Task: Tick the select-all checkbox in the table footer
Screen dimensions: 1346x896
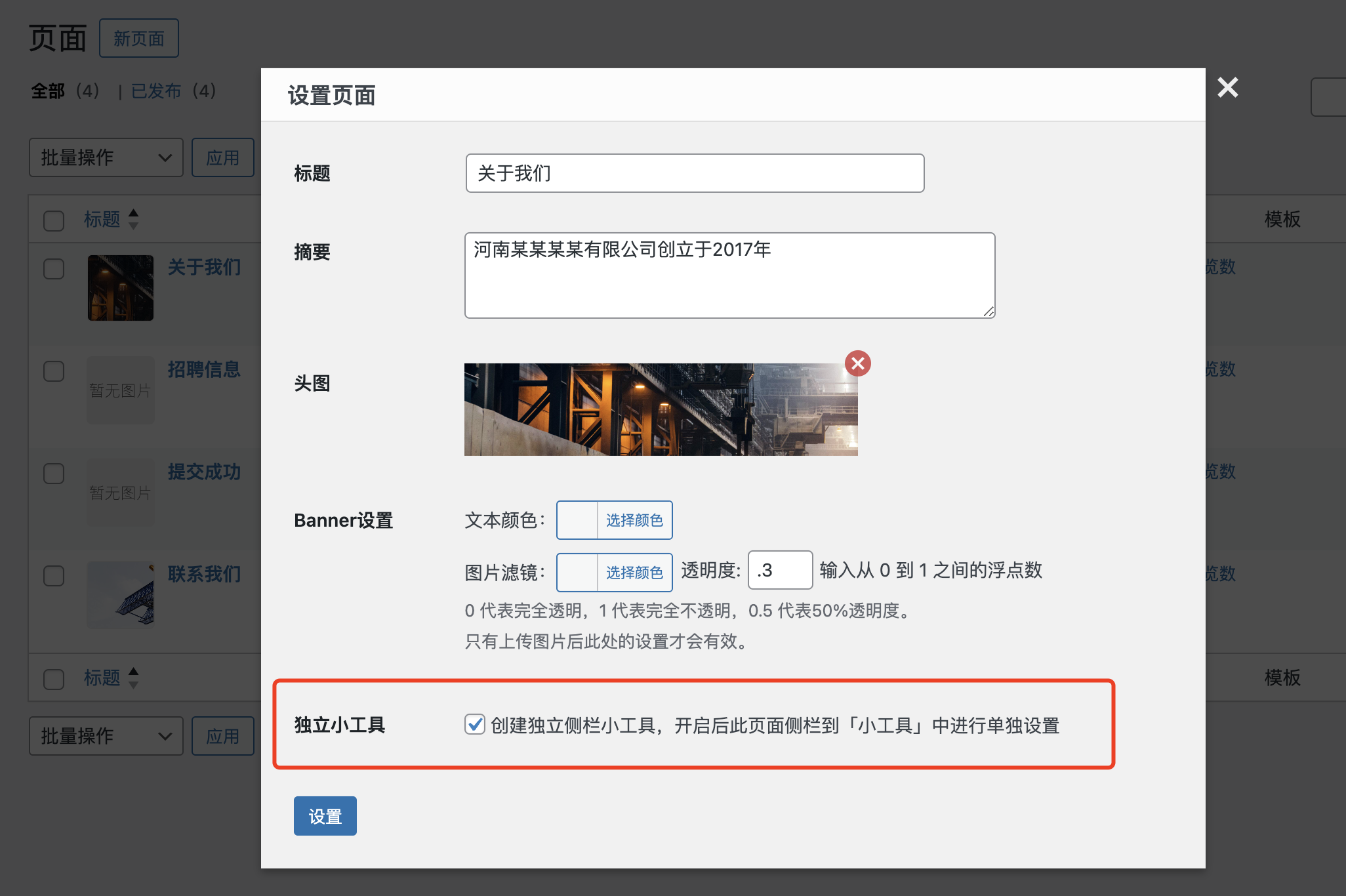Action: tap(54, 679)
